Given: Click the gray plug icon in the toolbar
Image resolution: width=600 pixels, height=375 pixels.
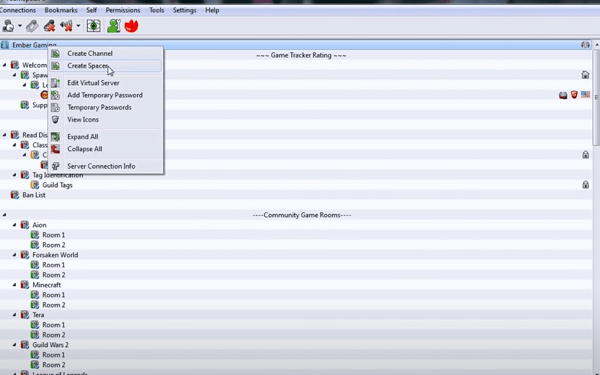Looking at the screenshot, I should point(32,26).
